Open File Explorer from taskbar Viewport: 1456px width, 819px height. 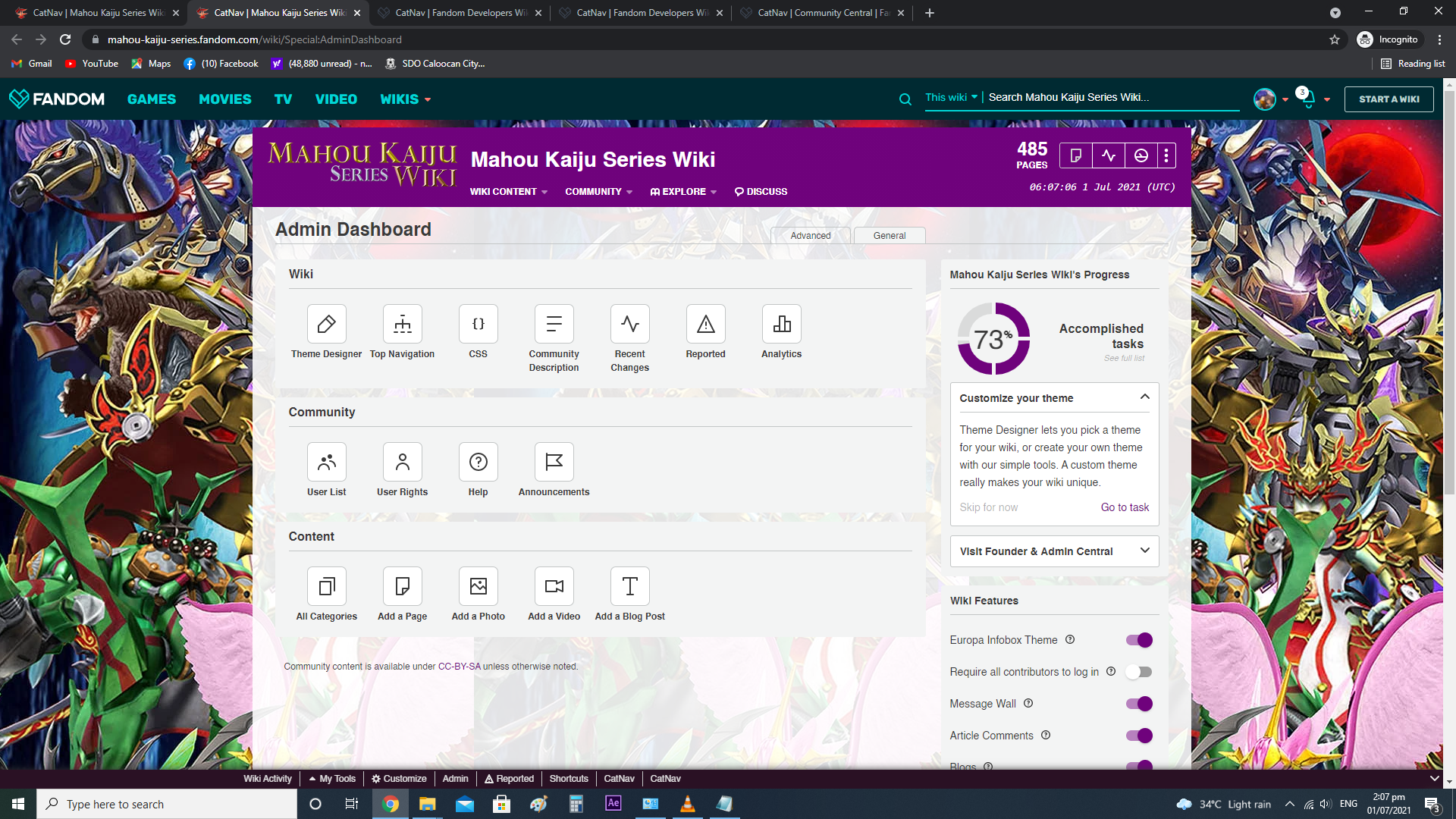tap(428, 804)
